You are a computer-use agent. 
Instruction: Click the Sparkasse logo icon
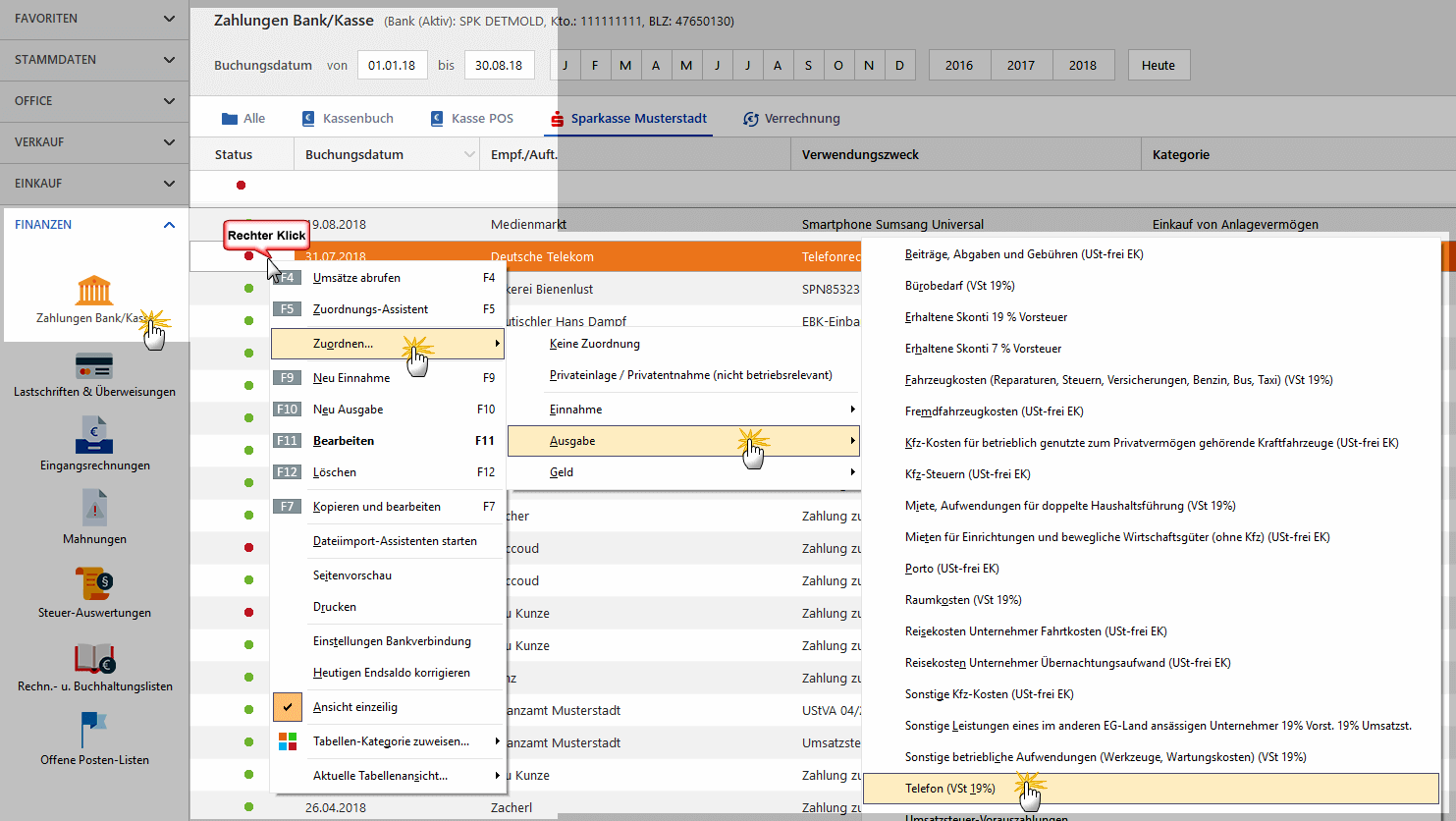pyautogui.click(x=557, y=119)
